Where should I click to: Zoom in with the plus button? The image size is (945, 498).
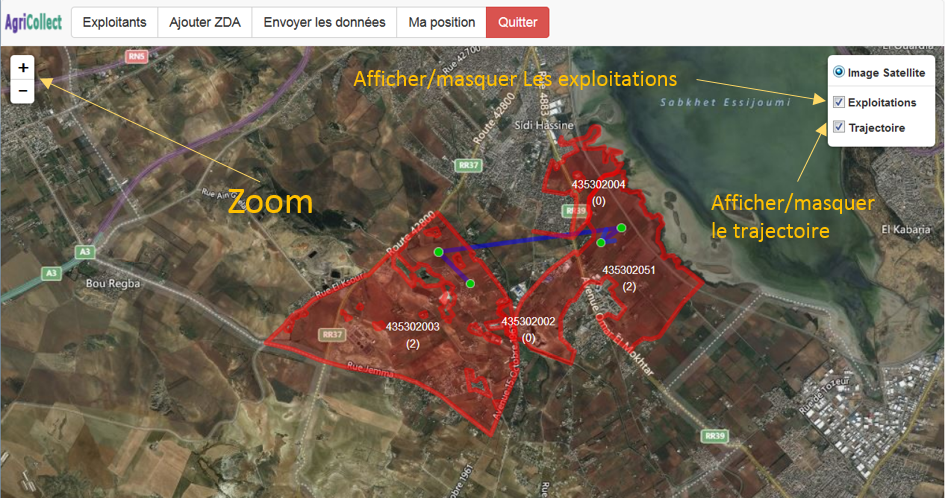23,68
